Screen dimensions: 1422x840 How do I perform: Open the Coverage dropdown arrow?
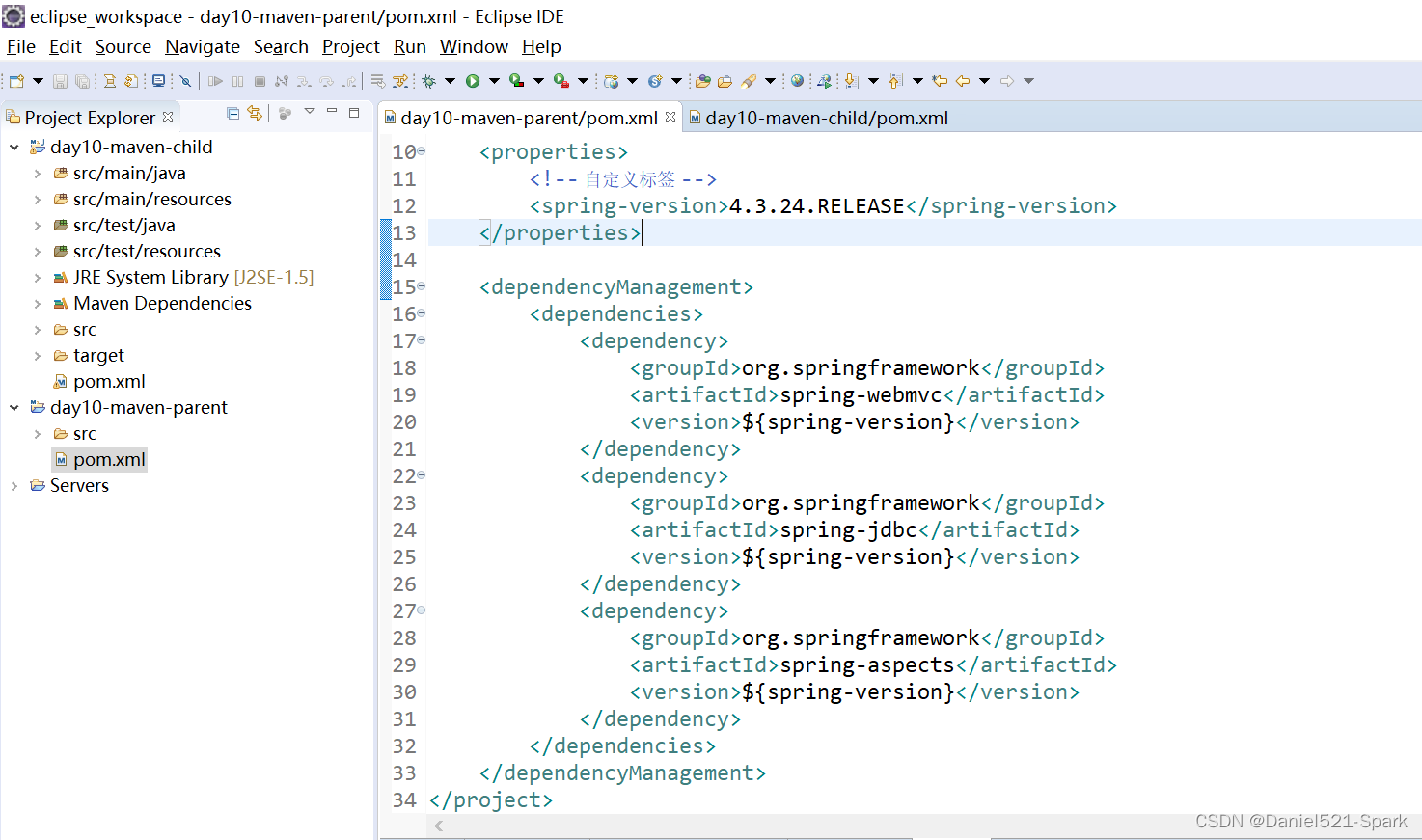coord(538,81)
